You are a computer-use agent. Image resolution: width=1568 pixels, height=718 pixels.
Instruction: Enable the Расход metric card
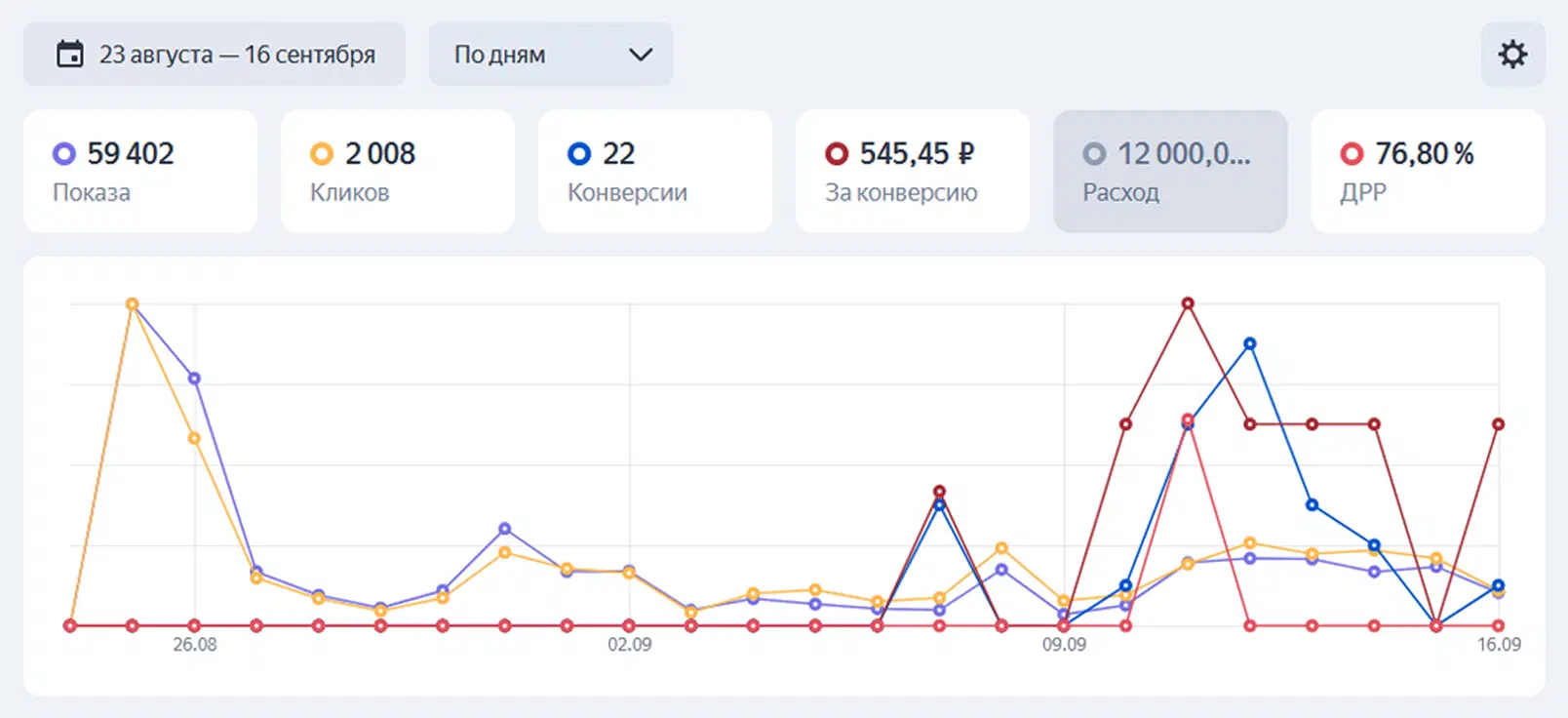pyautogui.click(x=1170, y=171)
